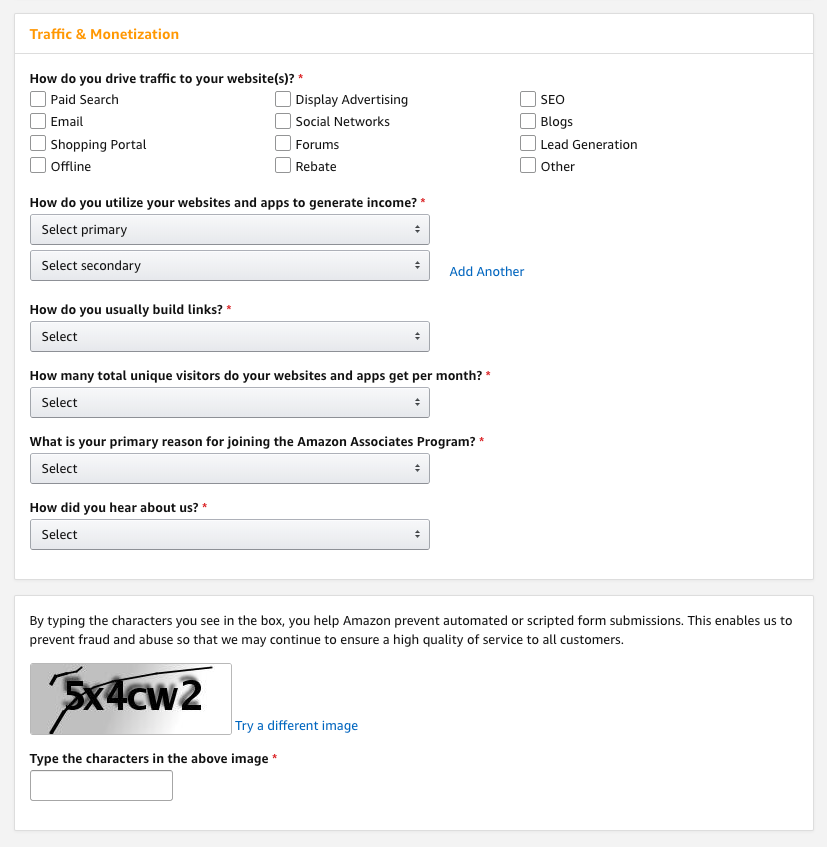Image resolution: width=827 pixels, height=847 pixels.
Task: Select the Rebate checkbox
Action: coord(283,165)
